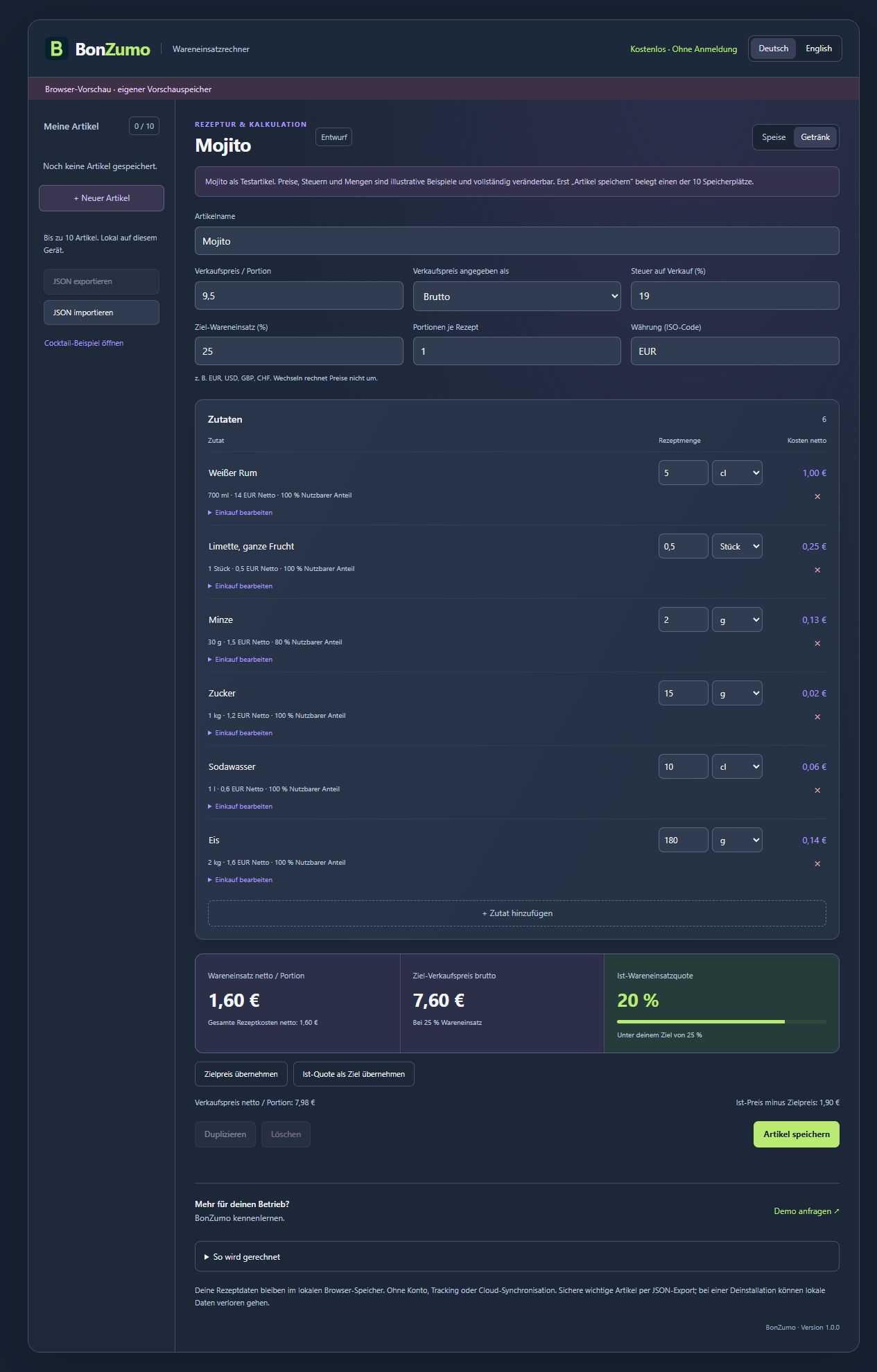Edit the Steuer auf Verkauf field
This screenshot has width=877, height=1372.
[735, 296]
